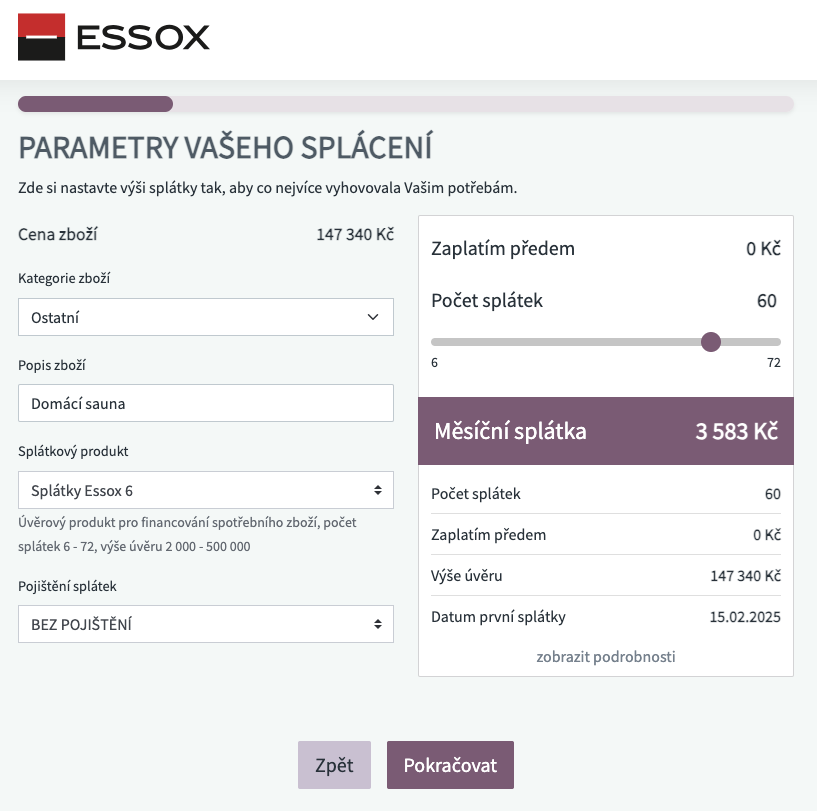
Task: Click the chevron arrow in Kategorie zboží
Action: [373, 317]
